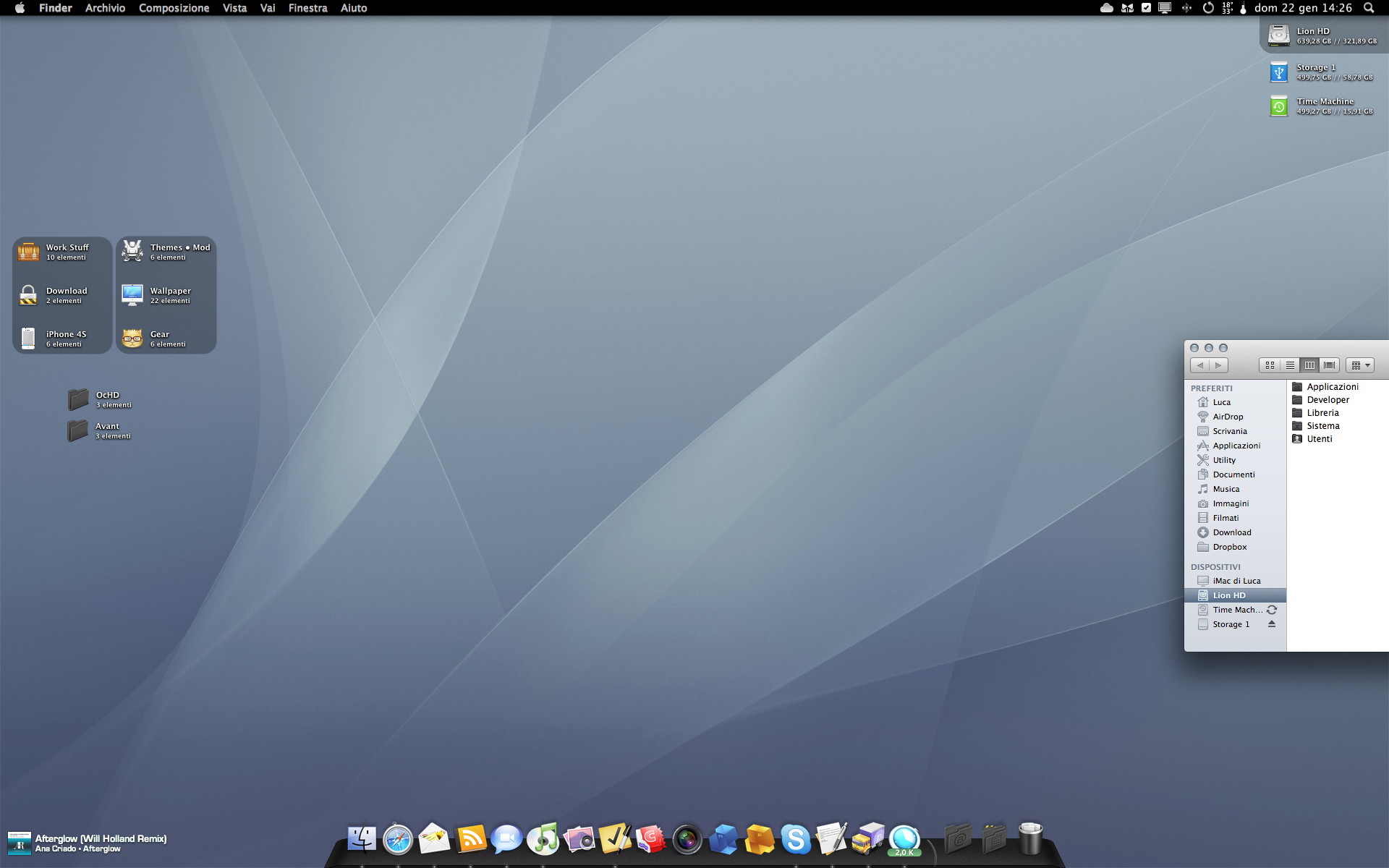Click the Afterglow album art widget
The image size is (1389, 868).
pos(20,843)
